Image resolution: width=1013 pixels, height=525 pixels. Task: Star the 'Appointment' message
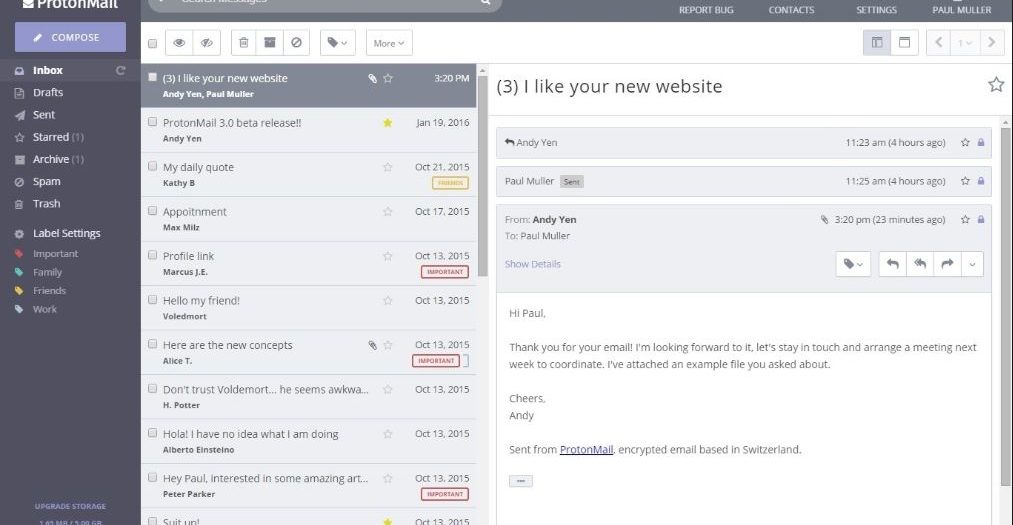388,212
